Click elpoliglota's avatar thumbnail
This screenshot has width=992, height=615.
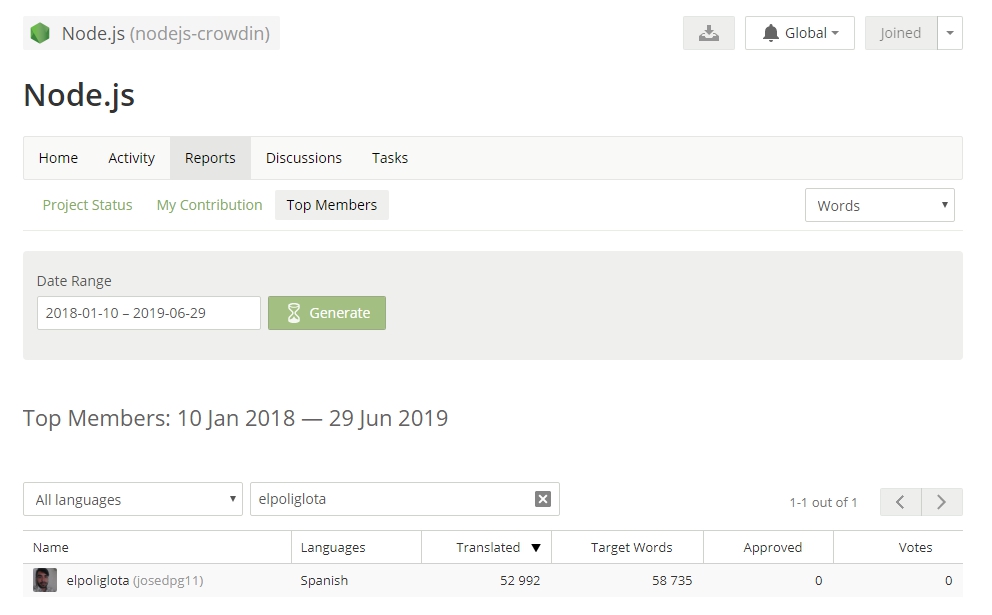[45, 580]
